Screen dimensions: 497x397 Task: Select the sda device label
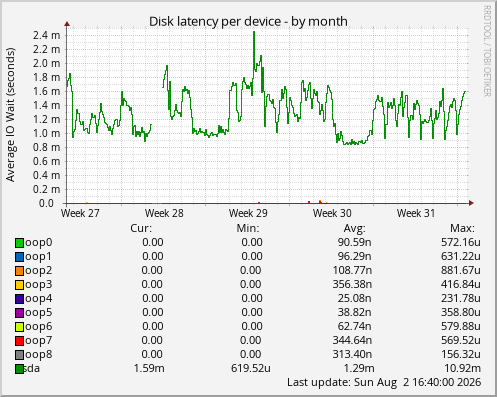32,368
